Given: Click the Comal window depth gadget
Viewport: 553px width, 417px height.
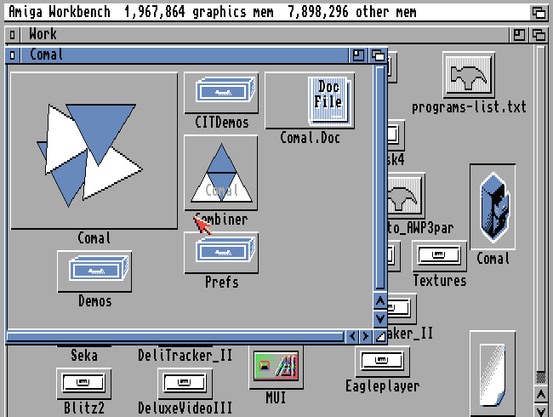Looking at the screenshot, I should click(x=378, y=55).
